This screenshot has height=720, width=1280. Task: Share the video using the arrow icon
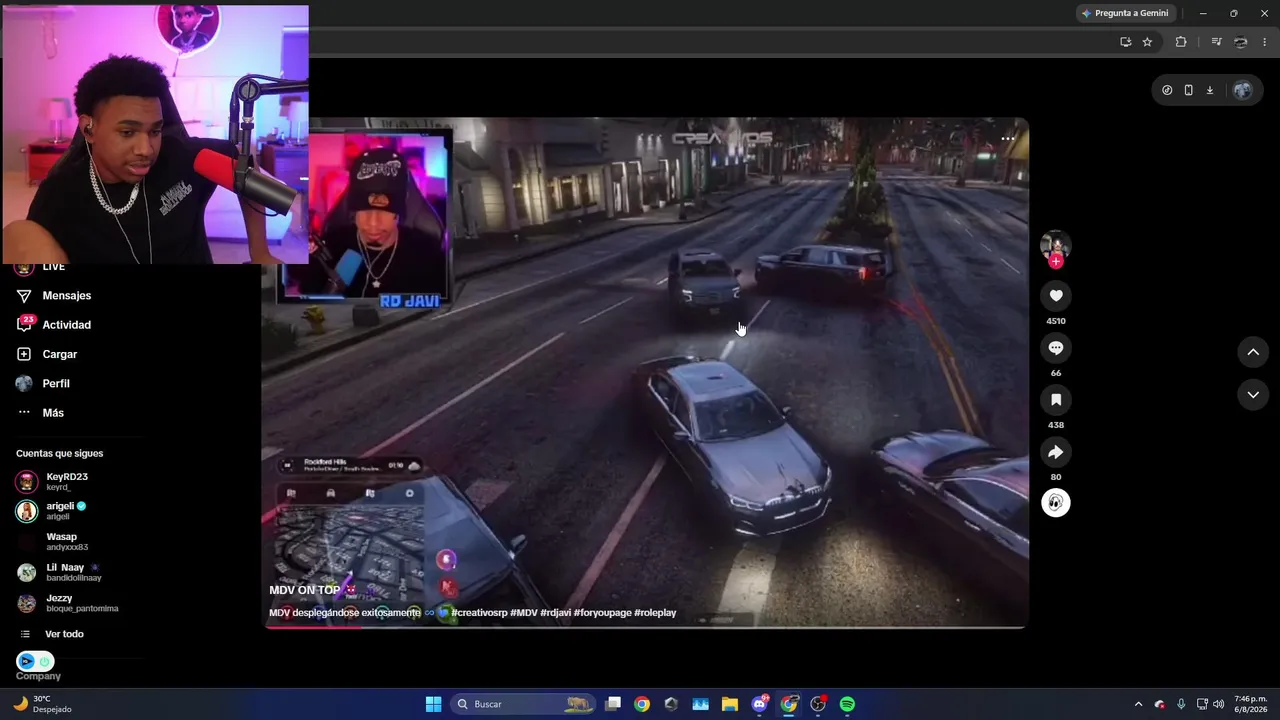click(1055, 452)
